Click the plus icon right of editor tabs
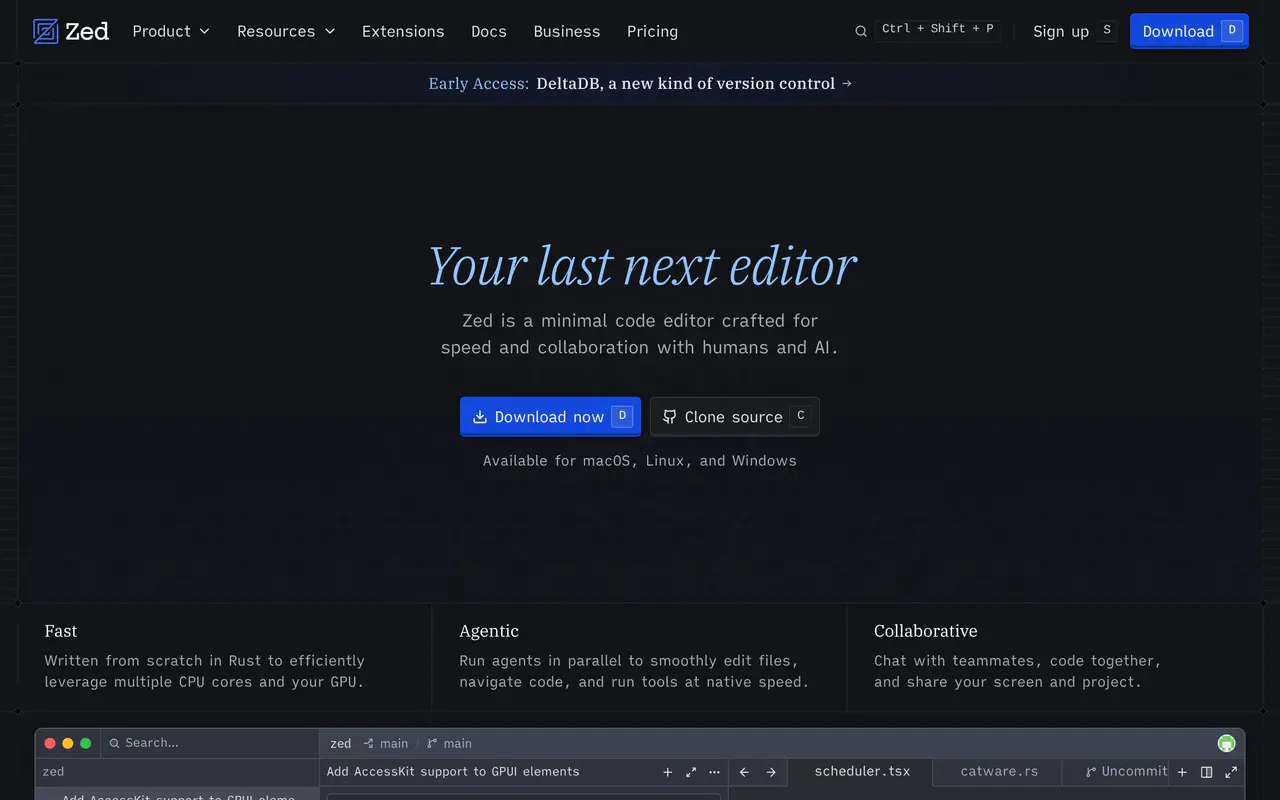This screenshot has height=800, width=1280. [1182, 772]
